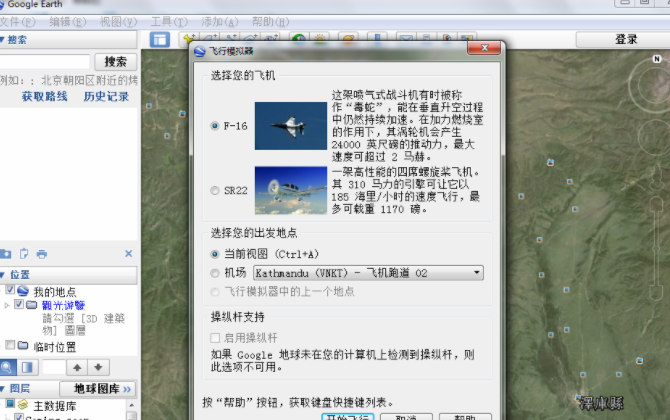
Task: Click the view in Google Maps icon
Action: point(447,38)
